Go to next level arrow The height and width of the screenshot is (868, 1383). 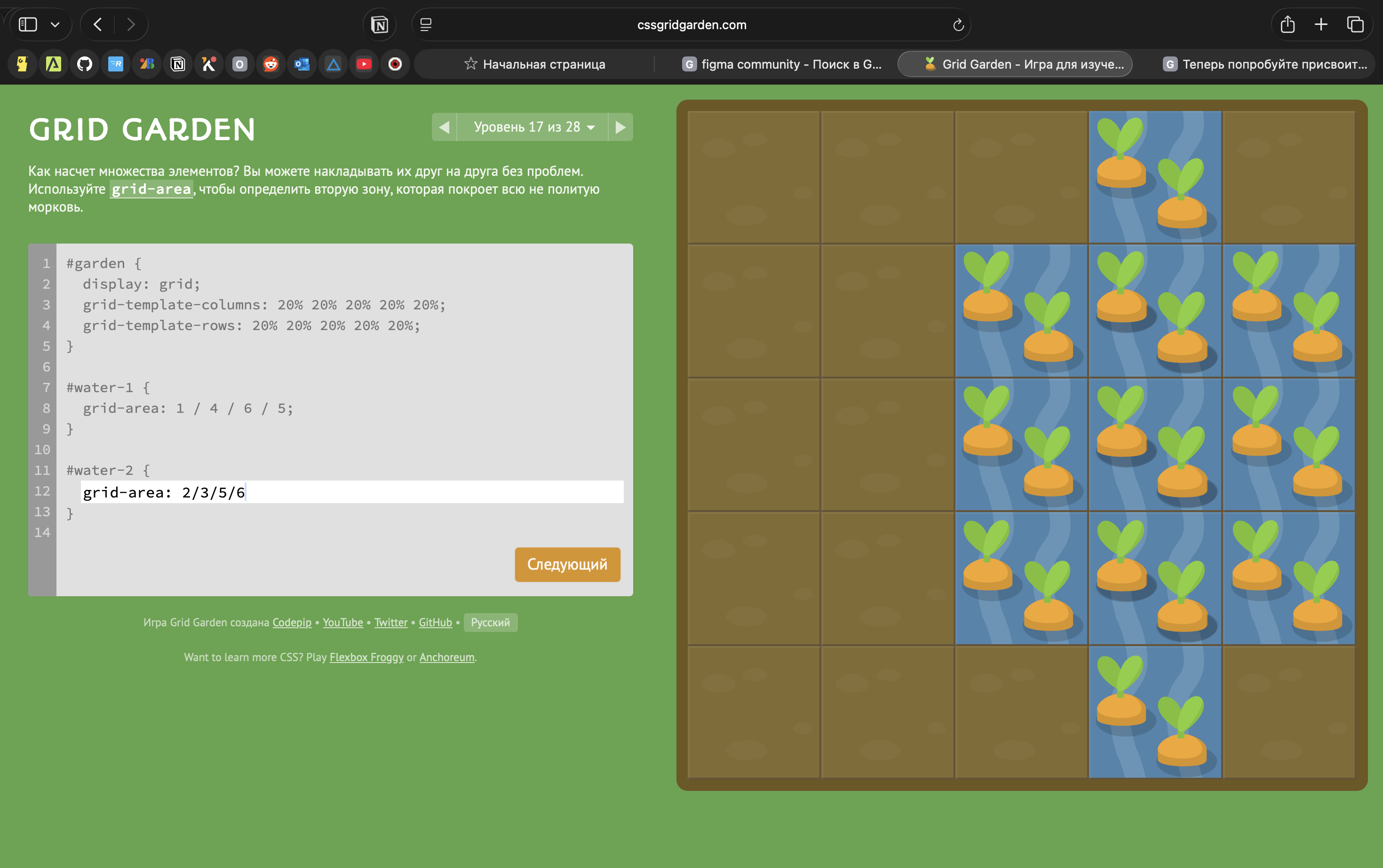(x=620, y=127)
